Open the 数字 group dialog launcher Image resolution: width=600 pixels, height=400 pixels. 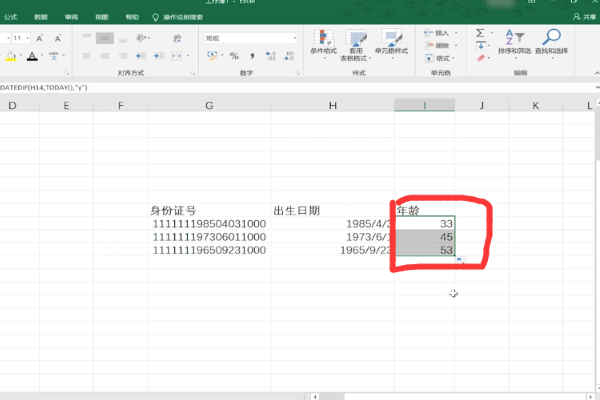click(297, 73)
